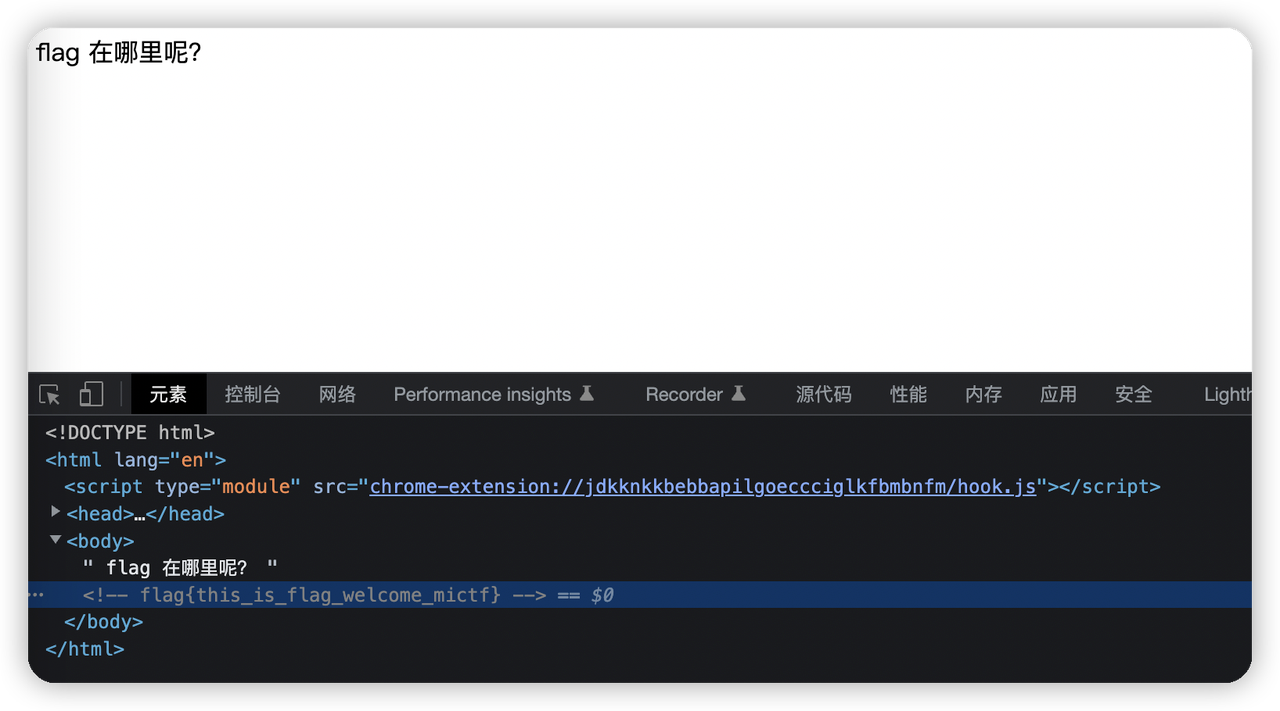Click the flask icon beside Performance insights
This screenshot has width=1280, height=711.
(587, 394)
